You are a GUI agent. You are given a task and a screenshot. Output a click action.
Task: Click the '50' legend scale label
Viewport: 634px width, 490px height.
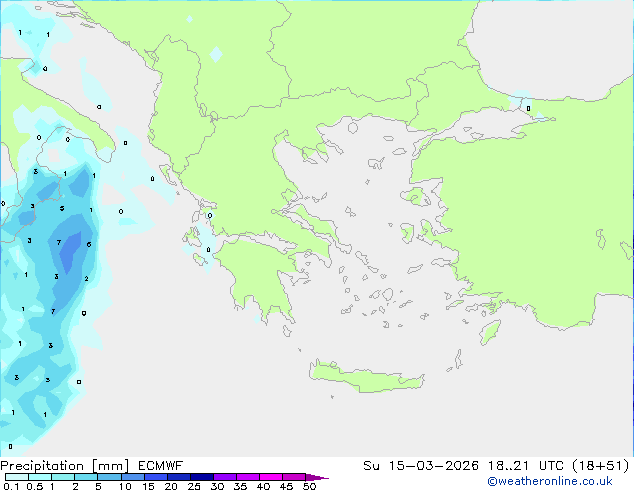click(309, 486)
